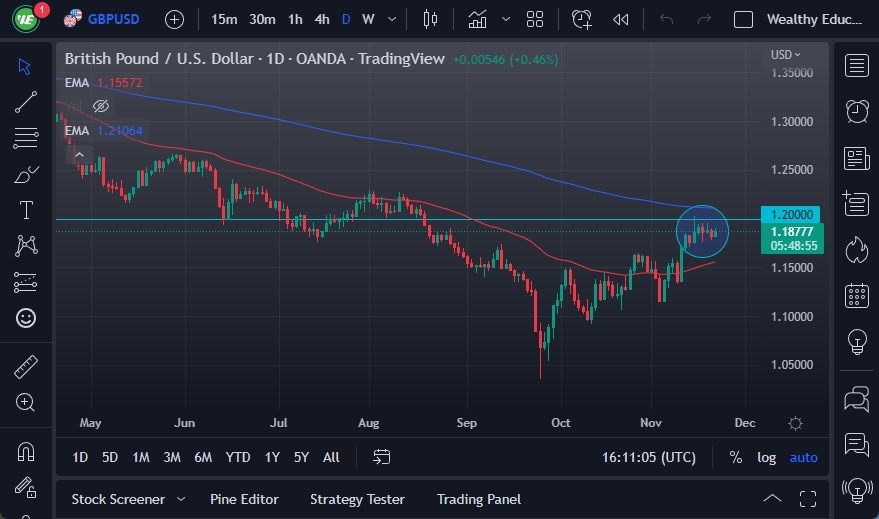Expand the Stock Screener dropdown arrow
The image size is (879, 519).
click(x=181, y=499)
